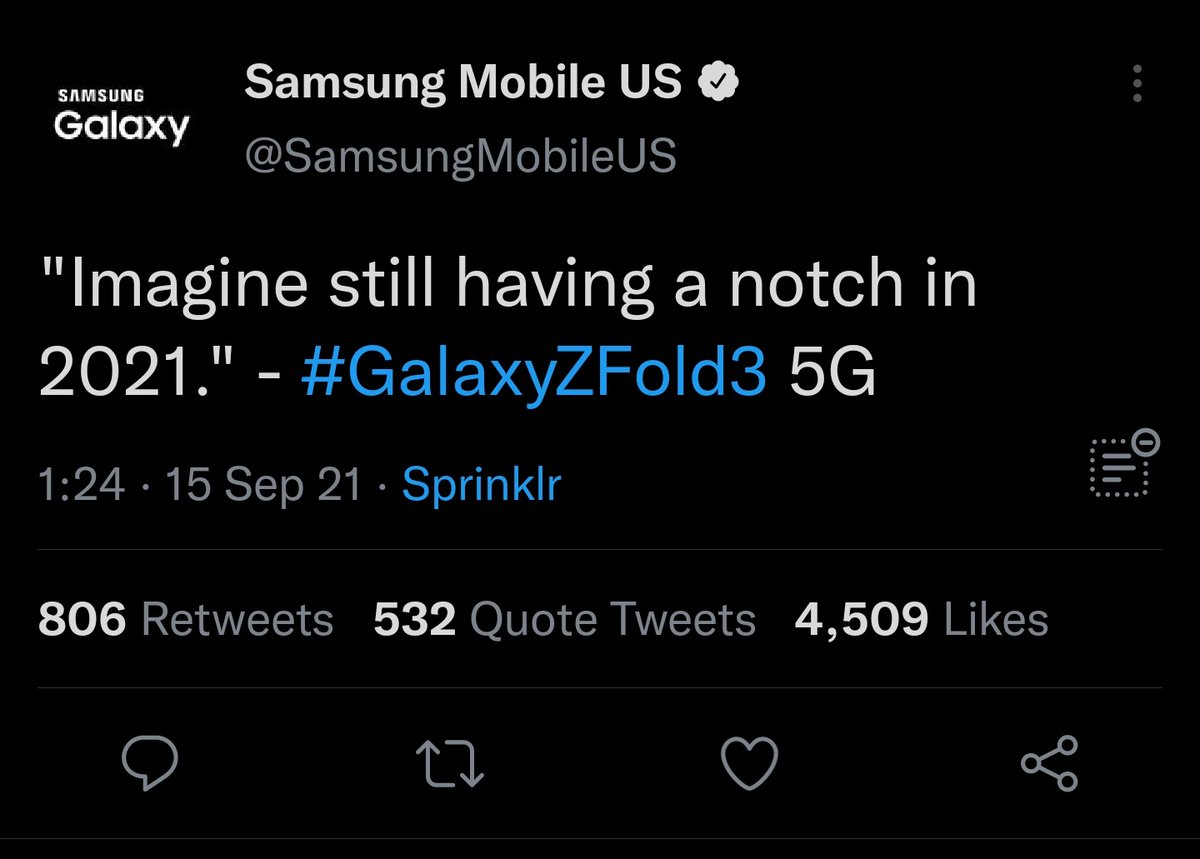Show the 532 Quote Tweets

point(564,620)
